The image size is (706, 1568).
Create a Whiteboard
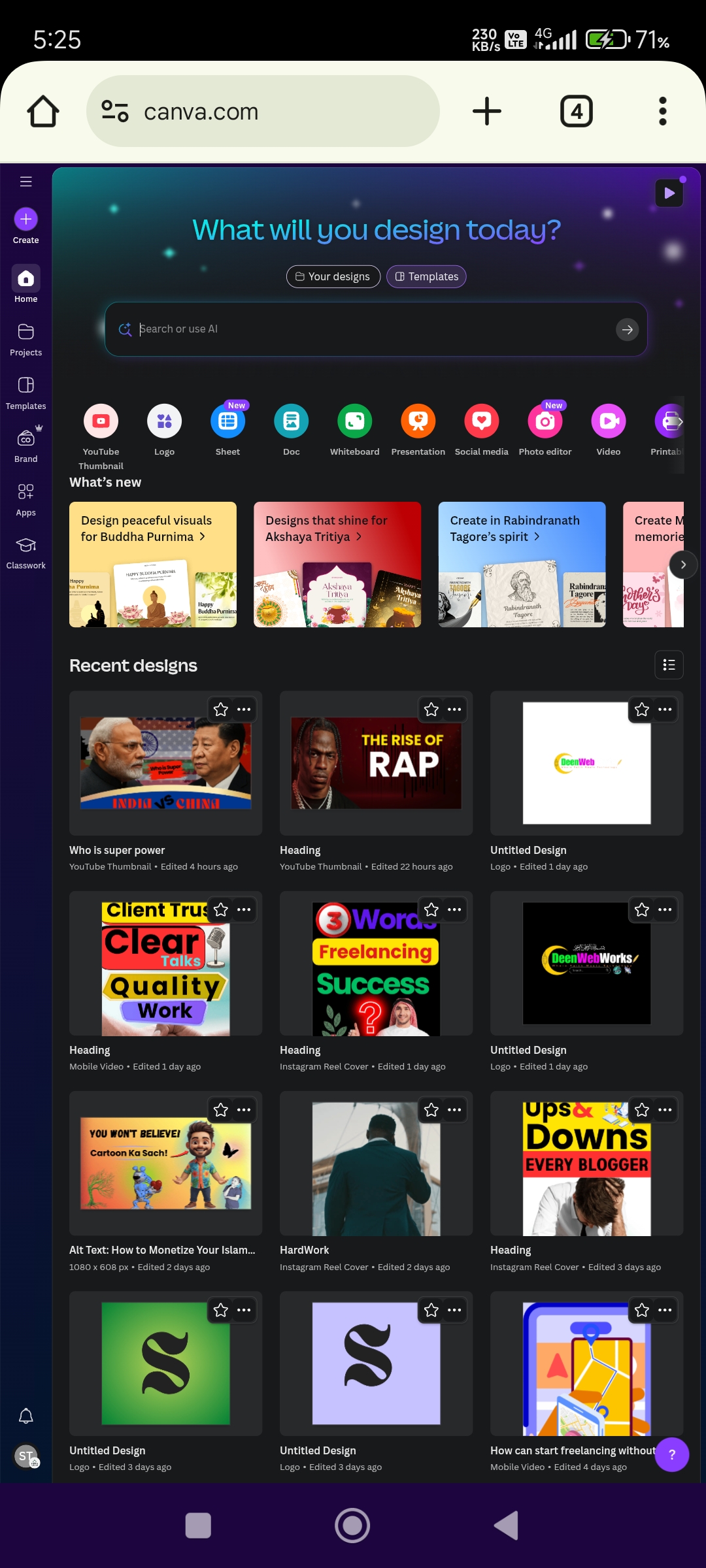(354, 430)
